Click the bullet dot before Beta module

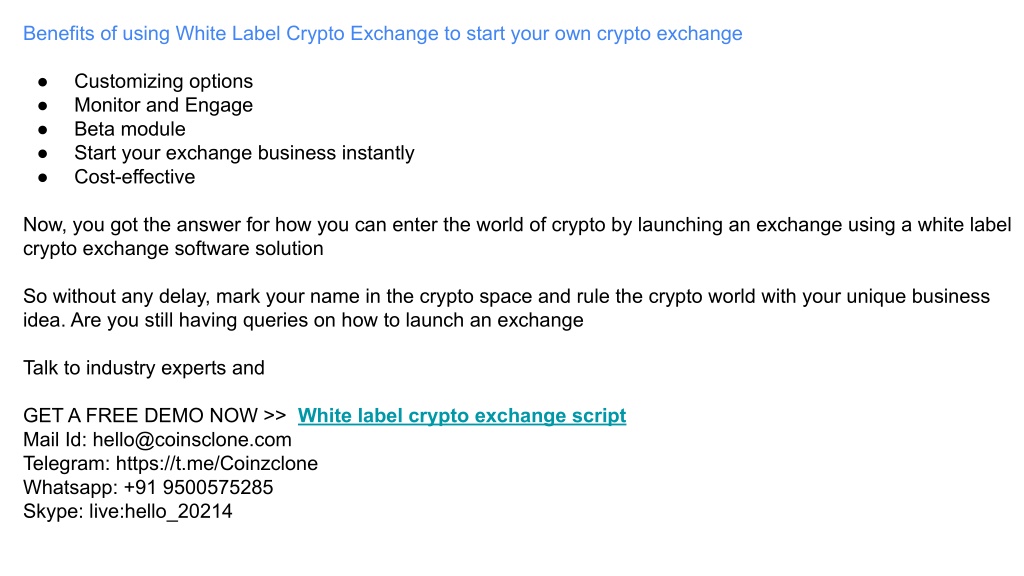(x=42, y=129)
